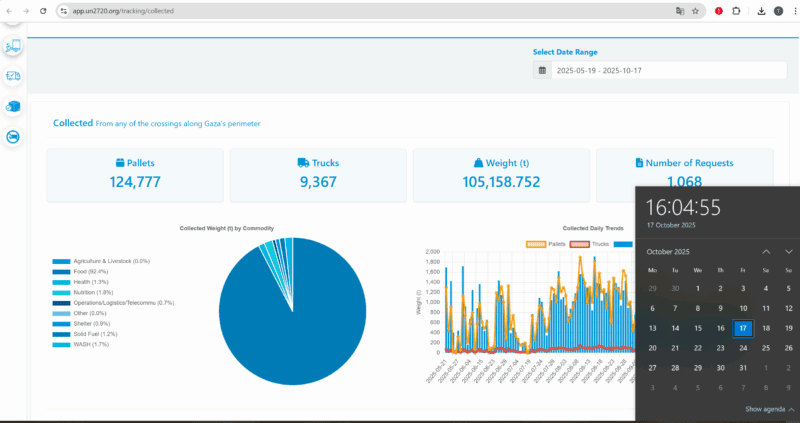Go to previous month with up chevron

[x=766, y=251]
